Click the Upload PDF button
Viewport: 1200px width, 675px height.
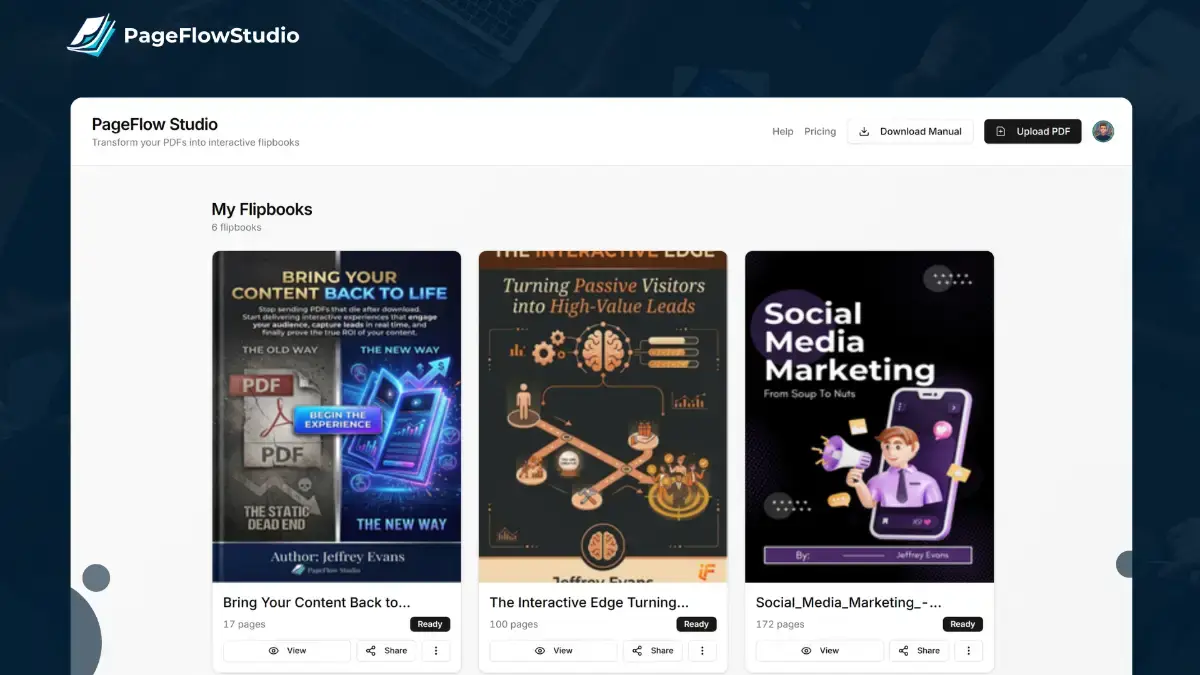point(1033,132)
